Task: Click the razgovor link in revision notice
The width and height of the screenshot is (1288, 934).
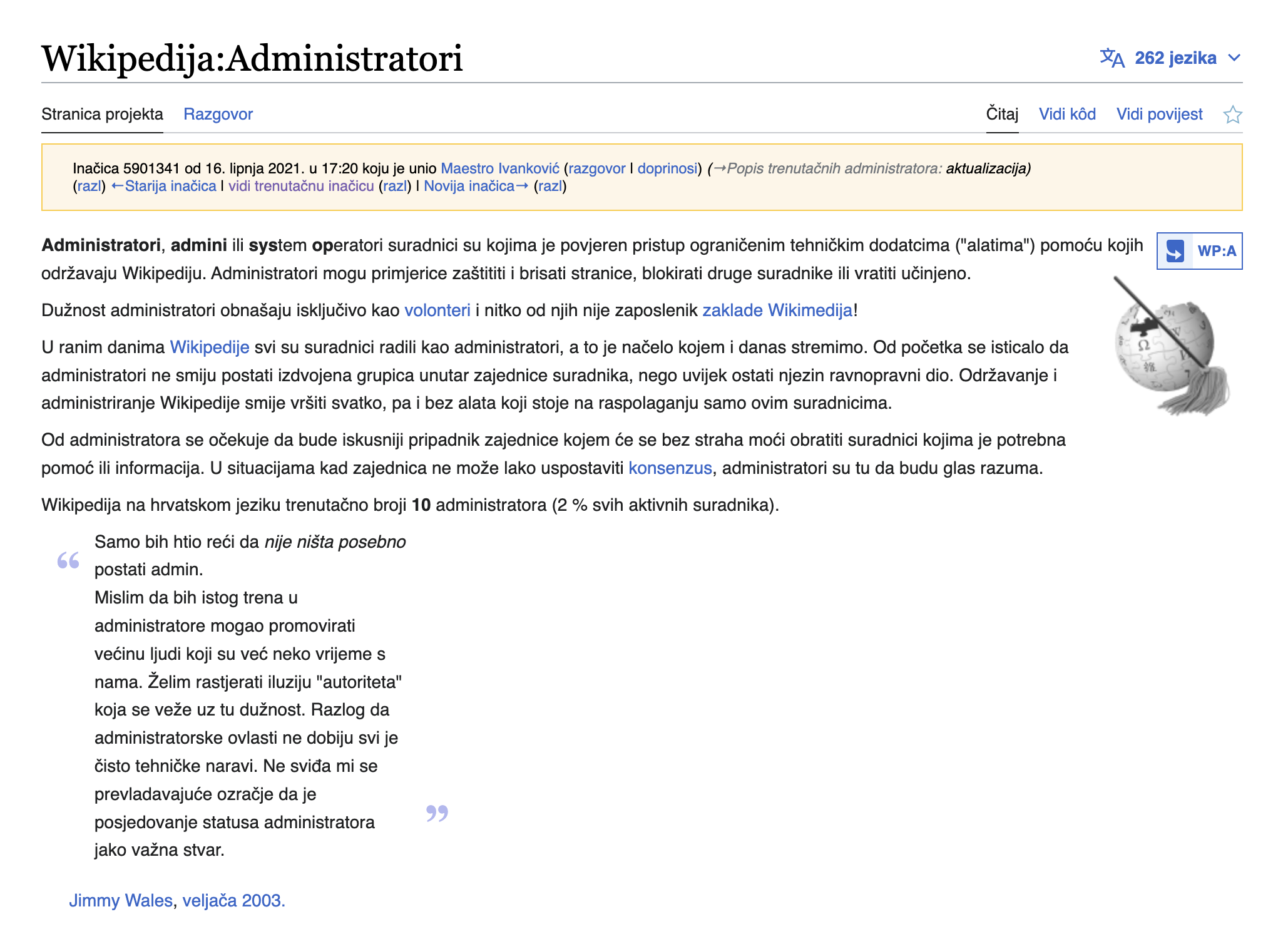Action: pyautogui.click(x=596, y=168)
